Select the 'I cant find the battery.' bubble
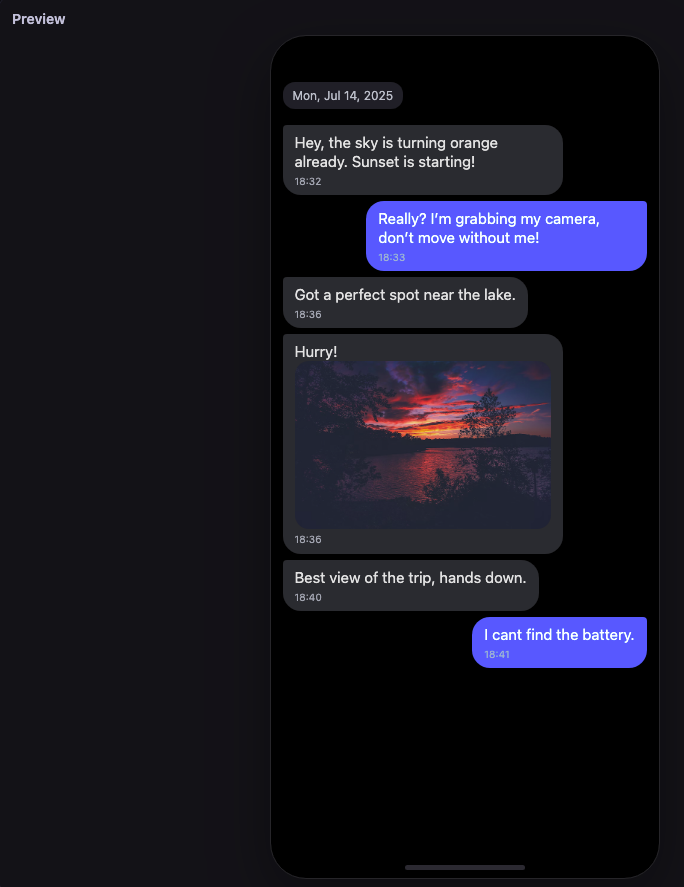684x887 pixels. (559, 643)
